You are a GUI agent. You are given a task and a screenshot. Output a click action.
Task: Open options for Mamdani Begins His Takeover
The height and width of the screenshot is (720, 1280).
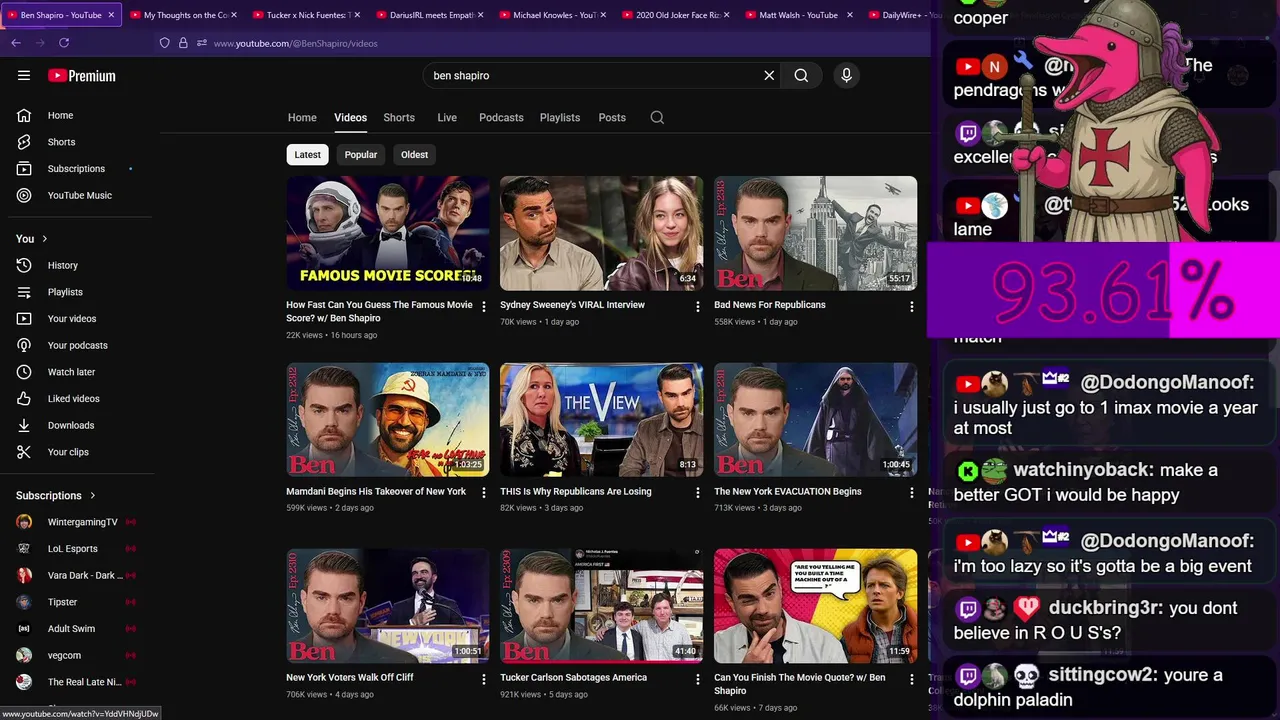[484, 493]
